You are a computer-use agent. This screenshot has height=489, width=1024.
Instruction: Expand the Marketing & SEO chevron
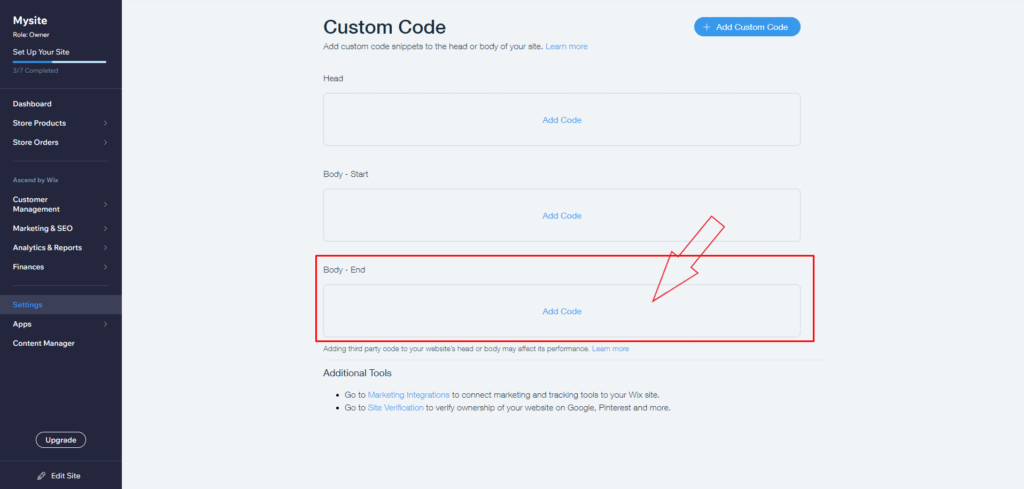tap(105, 229)
